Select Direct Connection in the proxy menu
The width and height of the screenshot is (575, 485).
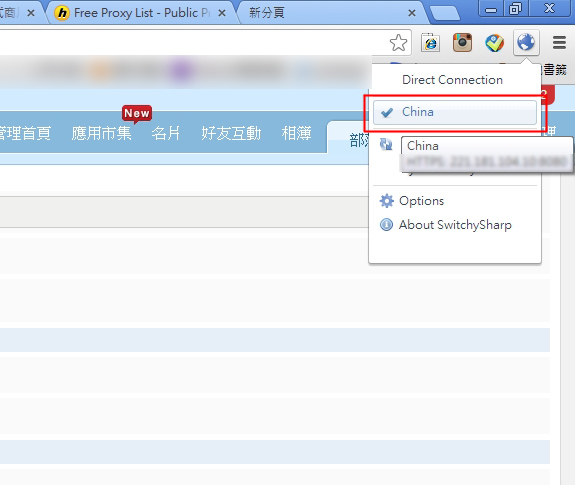[x=452, y=80]
